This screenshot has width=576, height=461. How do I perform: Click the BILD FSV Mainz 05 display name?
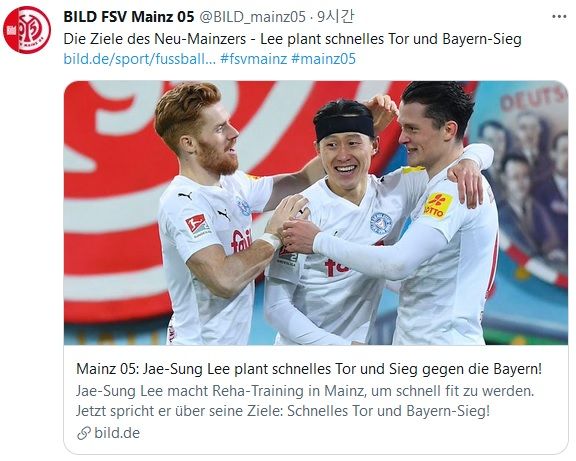pos(129,17)
